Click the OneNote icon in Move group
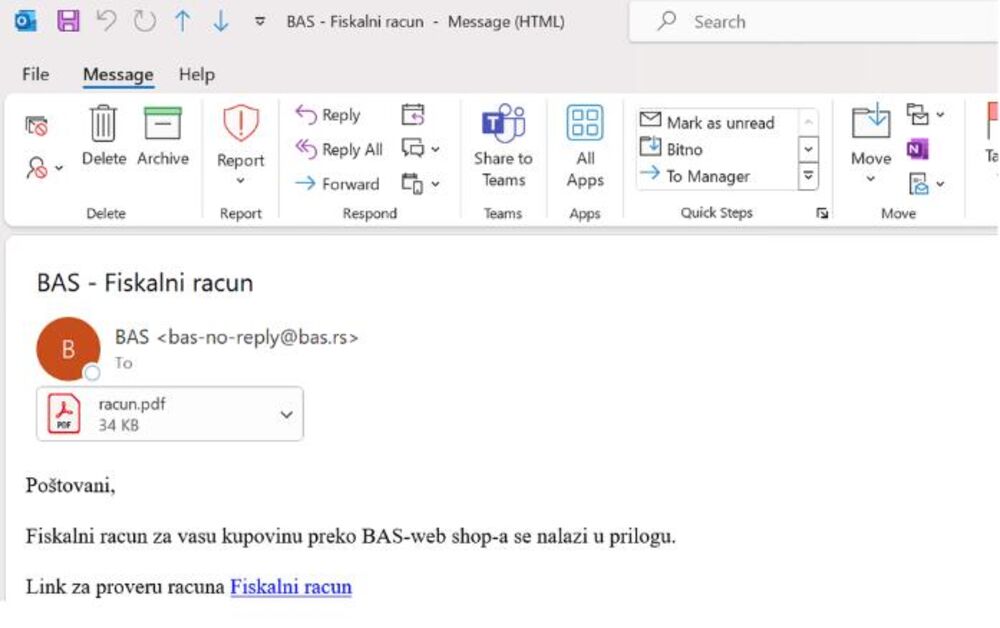Screen dimensions: 1000x628 point(917,149)
